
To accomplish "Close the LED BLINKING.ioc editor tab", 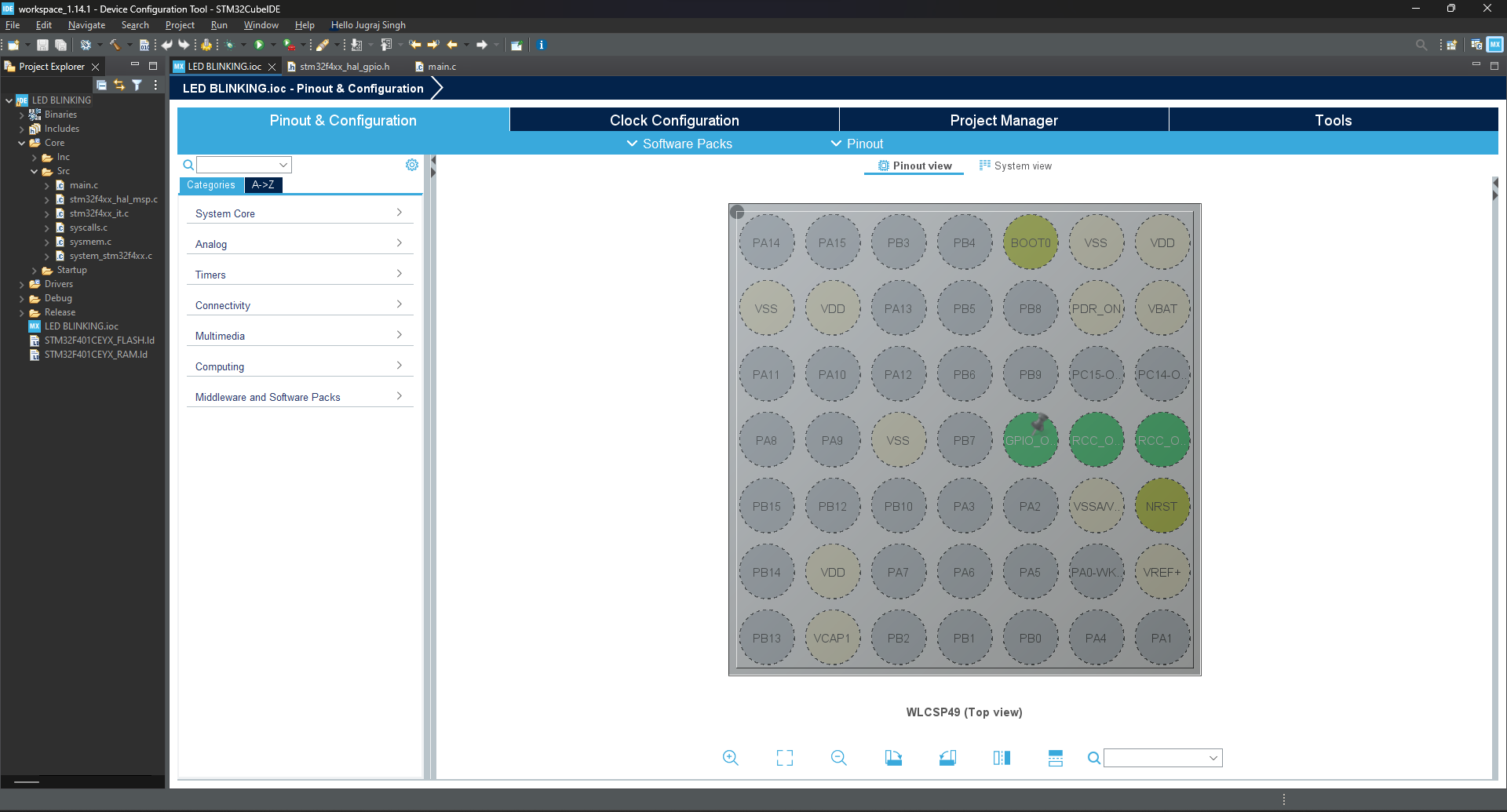I will 272,67.
